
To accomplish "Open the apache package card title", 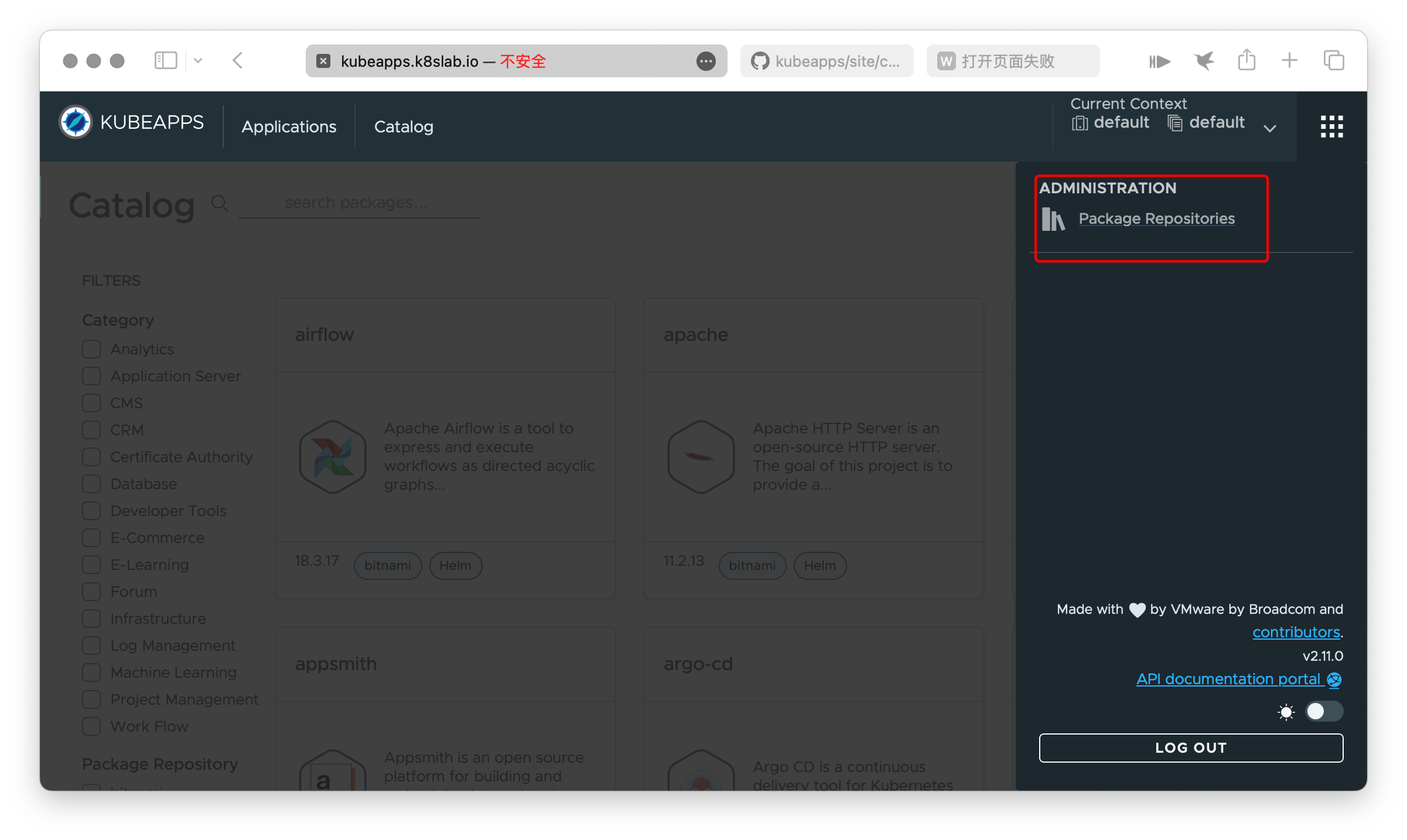I will tap(695, 334).
